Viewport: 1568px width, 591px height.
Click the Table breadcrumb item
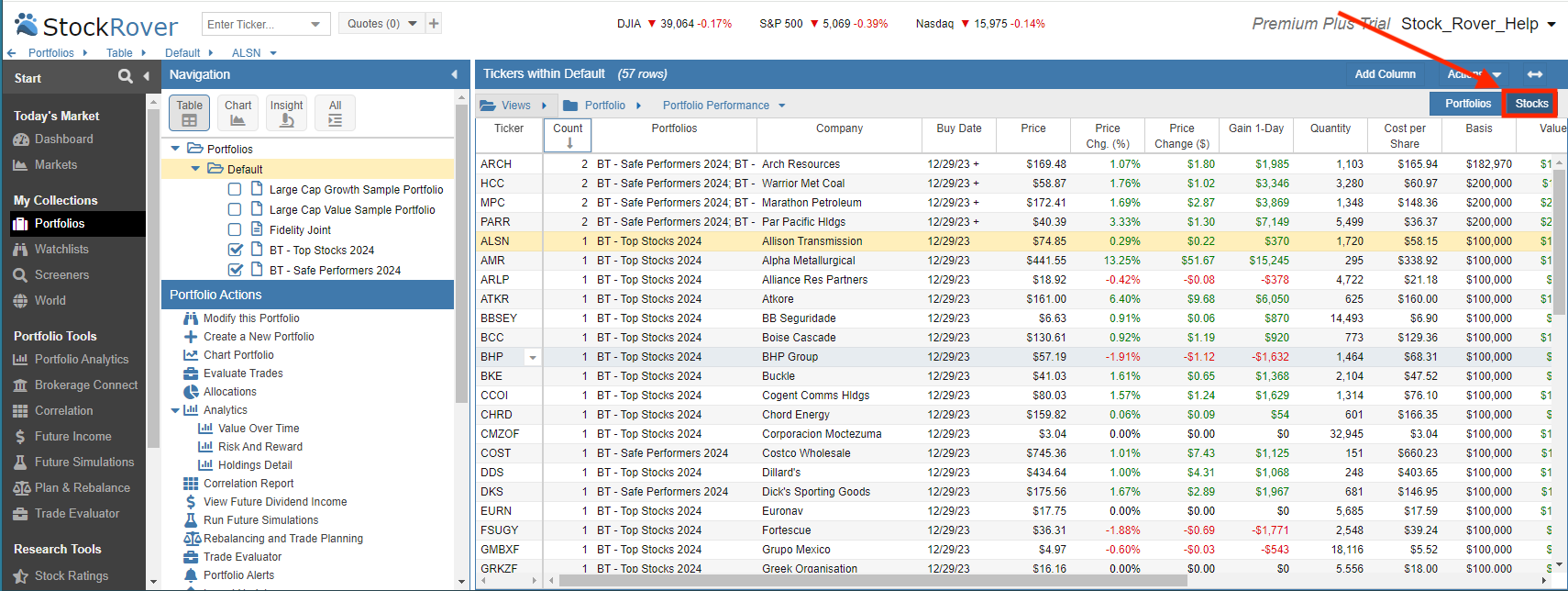click(x=119, y=53)
